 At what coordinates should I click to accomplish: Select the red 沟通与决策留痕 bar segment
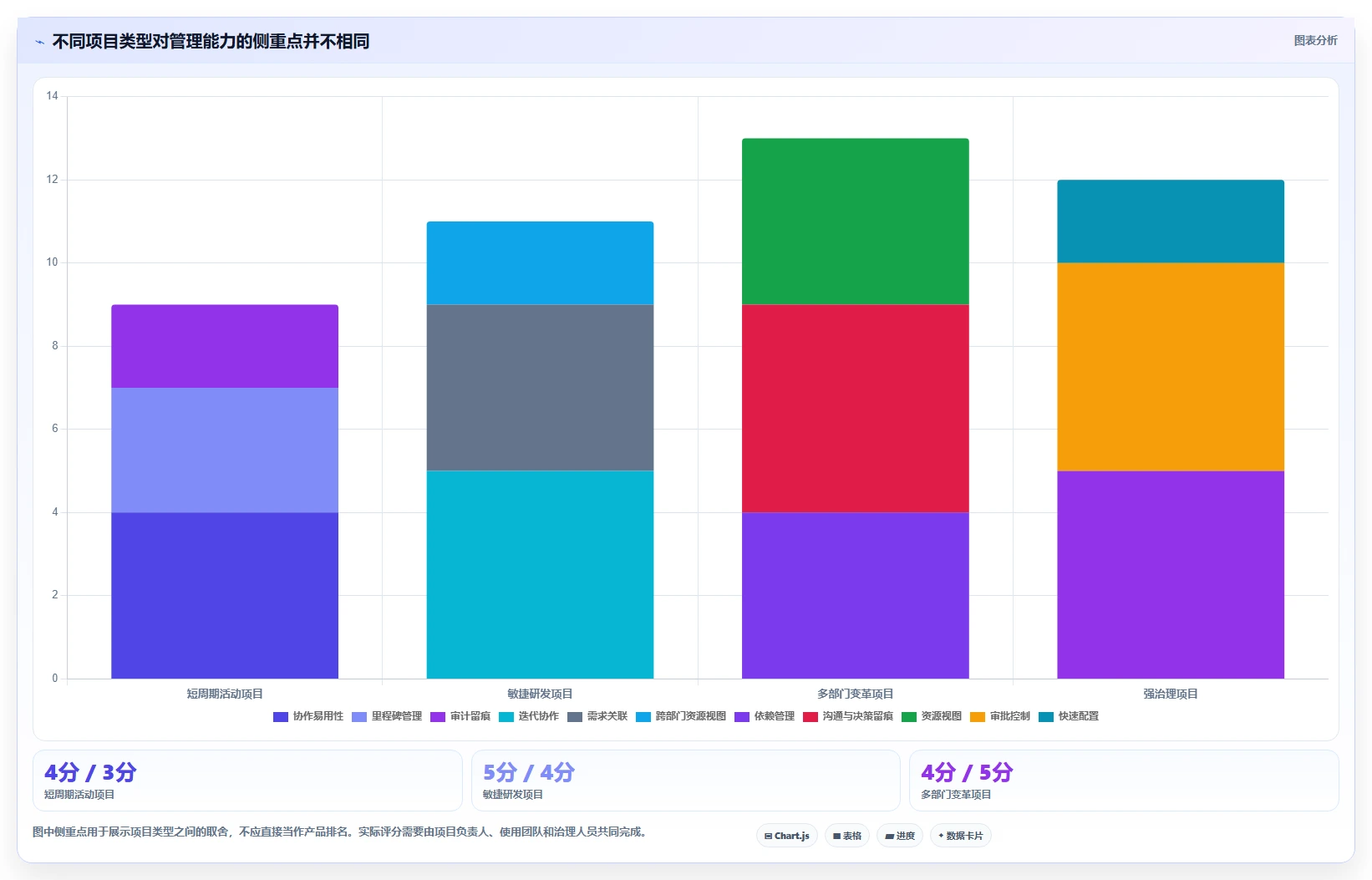[856, 409]
